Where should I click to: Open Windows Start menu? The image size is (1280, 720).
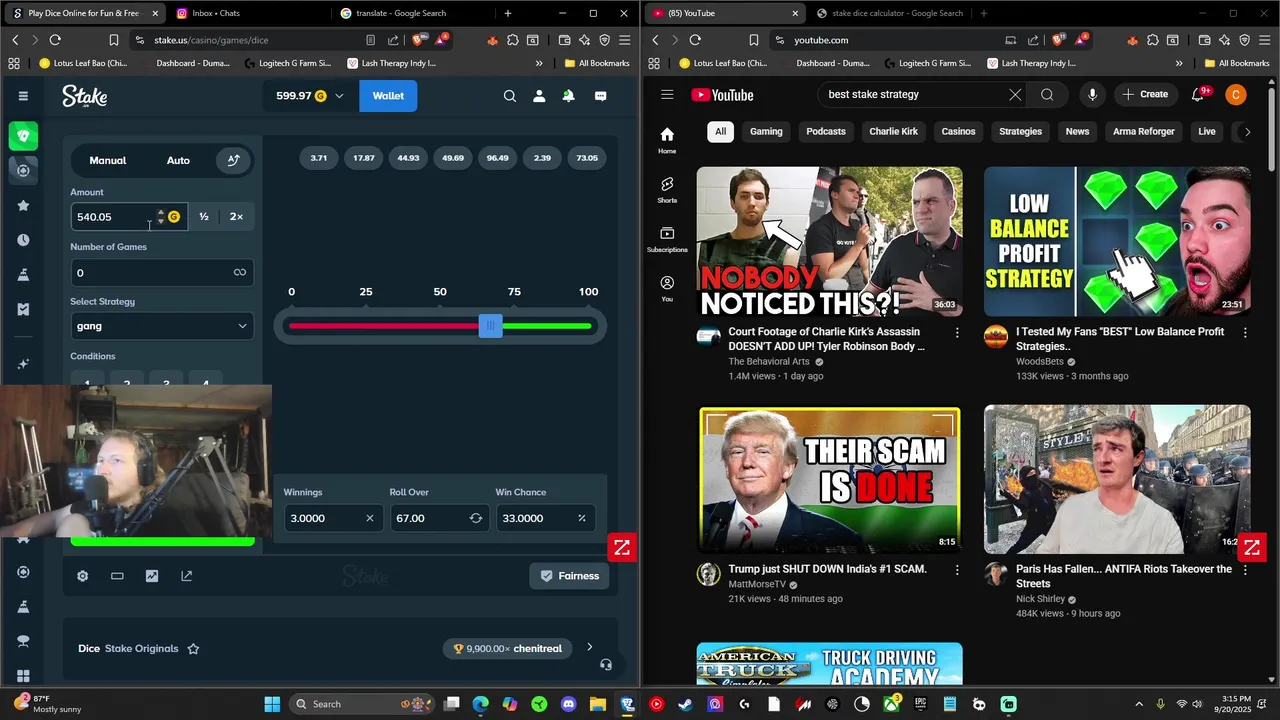[x=272, y=704]
